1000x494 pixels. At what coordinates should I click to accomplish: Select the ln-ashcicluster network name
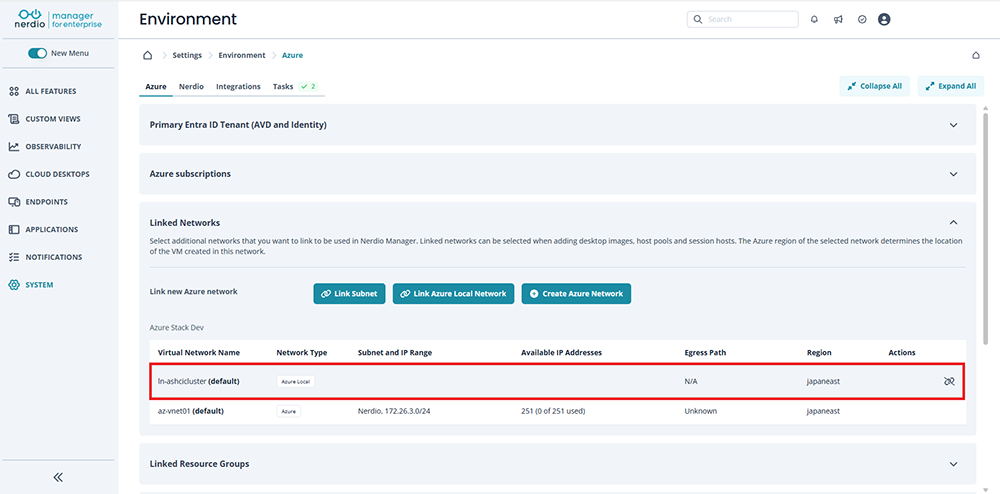198,381
